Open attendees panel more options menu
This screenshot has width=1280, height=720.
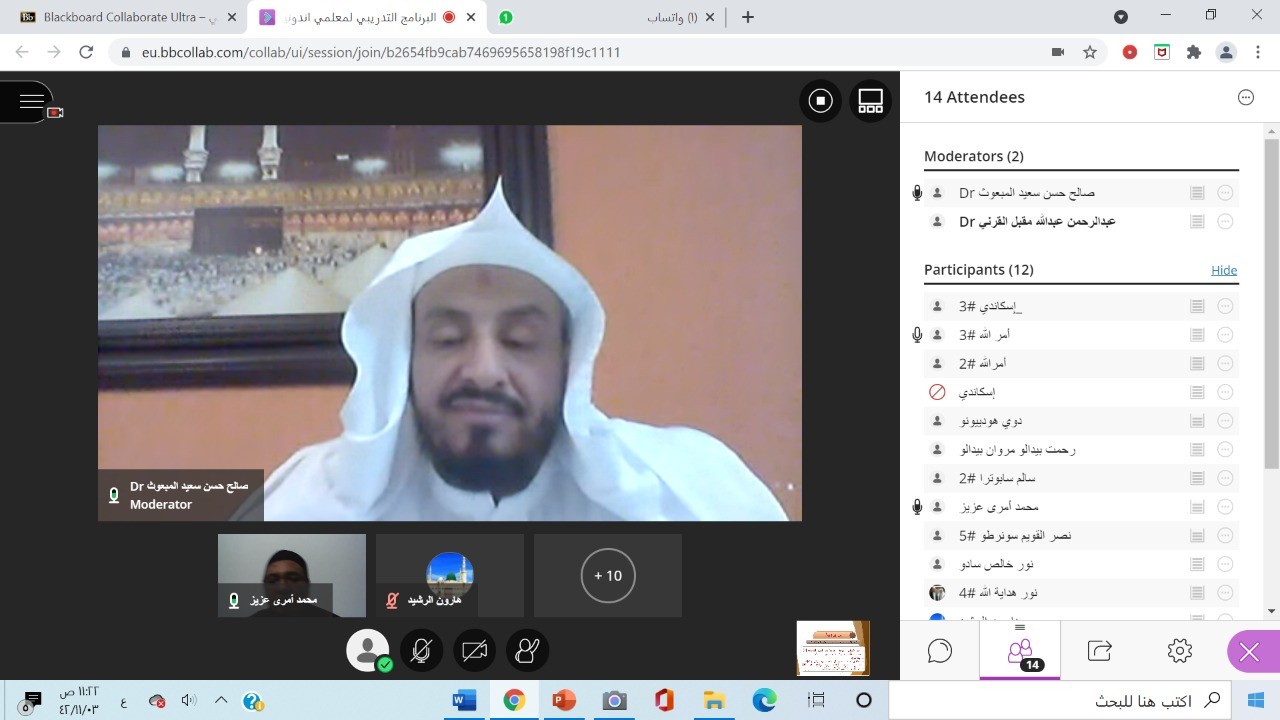[1245, 97]
